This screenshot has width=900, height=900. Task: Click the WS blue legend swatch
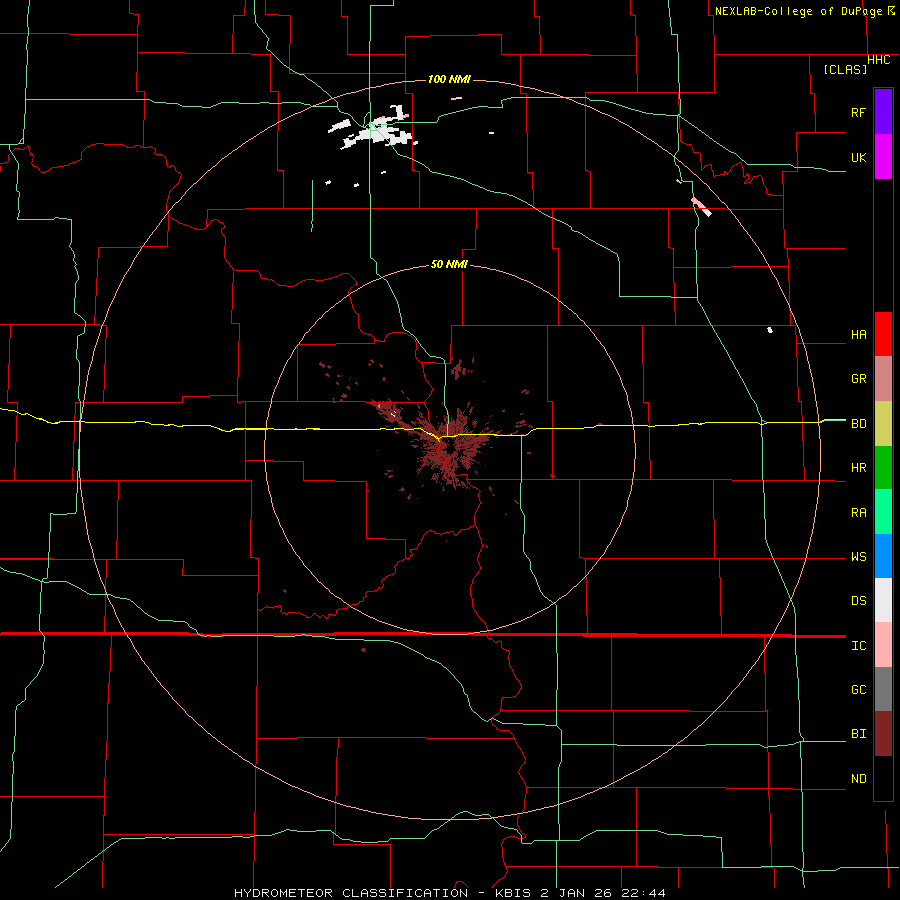pos(883,556)
